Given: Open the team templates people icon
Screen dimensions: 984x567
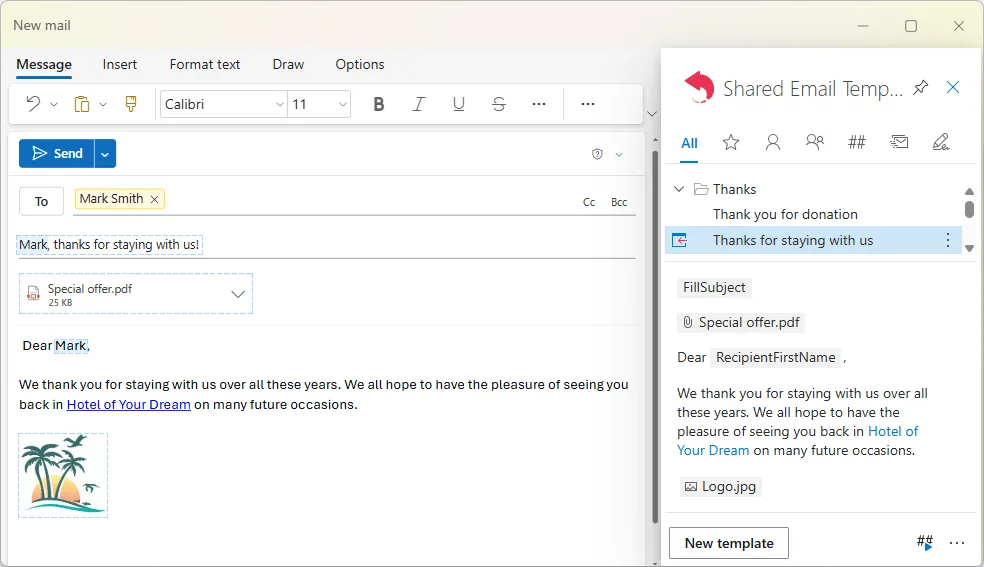Looking at the screenshot, I should click(x=815, y=142).
